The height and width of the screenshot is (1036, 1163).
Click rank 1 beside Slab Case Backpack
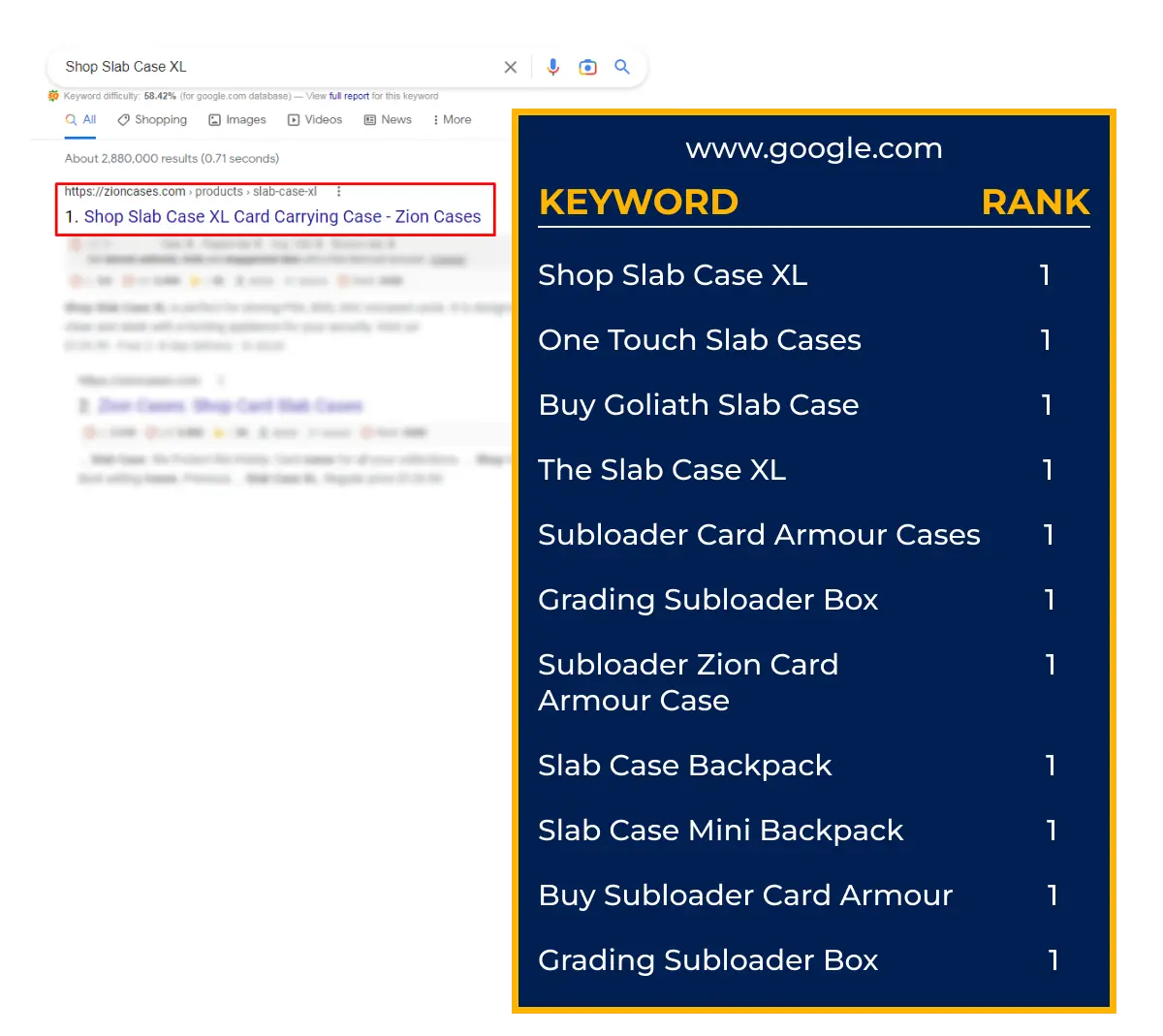[x=1051, y=766]
